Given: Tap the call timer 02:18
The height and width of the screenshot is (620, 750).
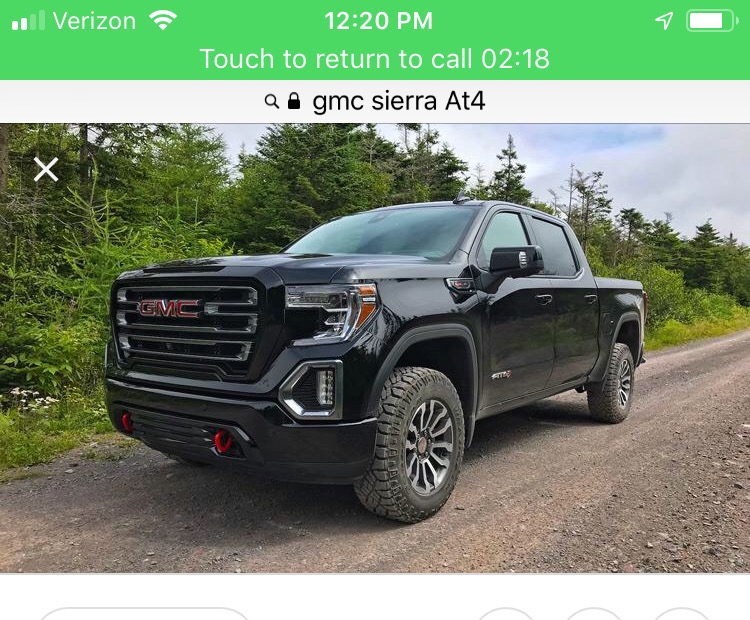Looking at the screenshot, I should click(x=515, y=59).
